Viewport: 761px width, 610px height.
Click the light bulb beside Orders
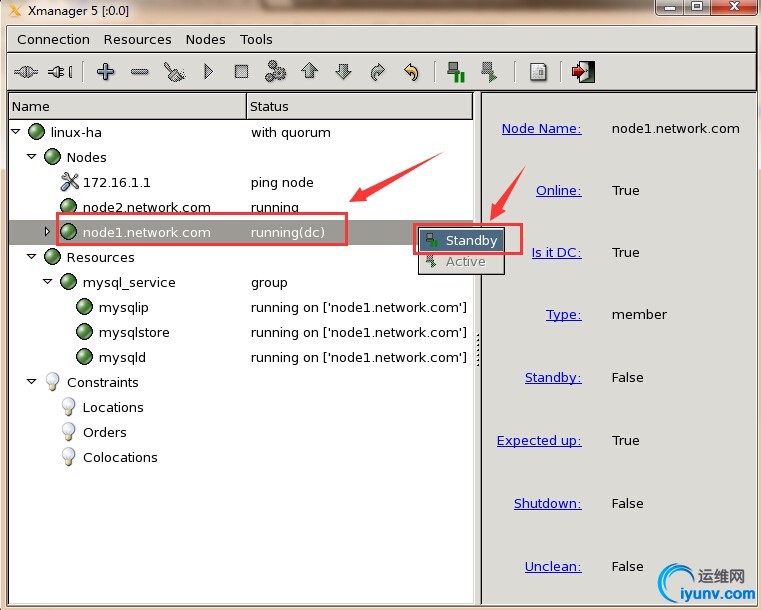point(68,431)
